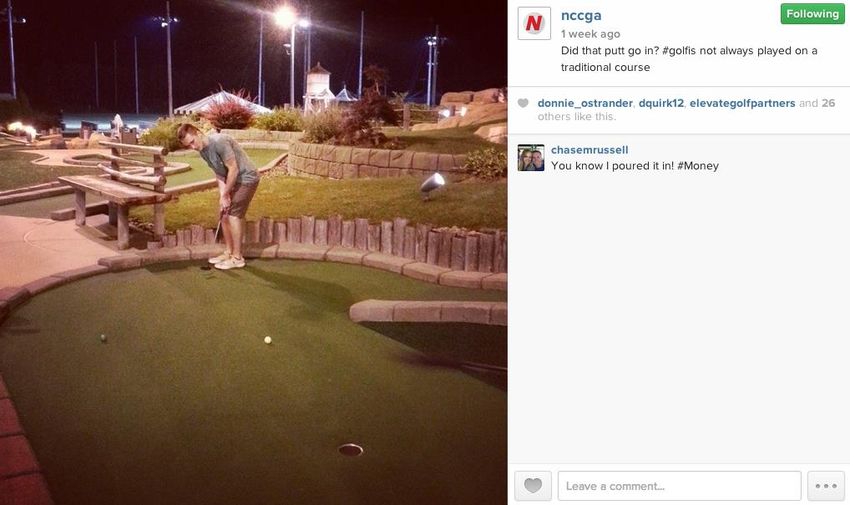This screenshot has height=505, width=850.
Task: Open elevategolfpartners profile link
Action: [742, 103]
